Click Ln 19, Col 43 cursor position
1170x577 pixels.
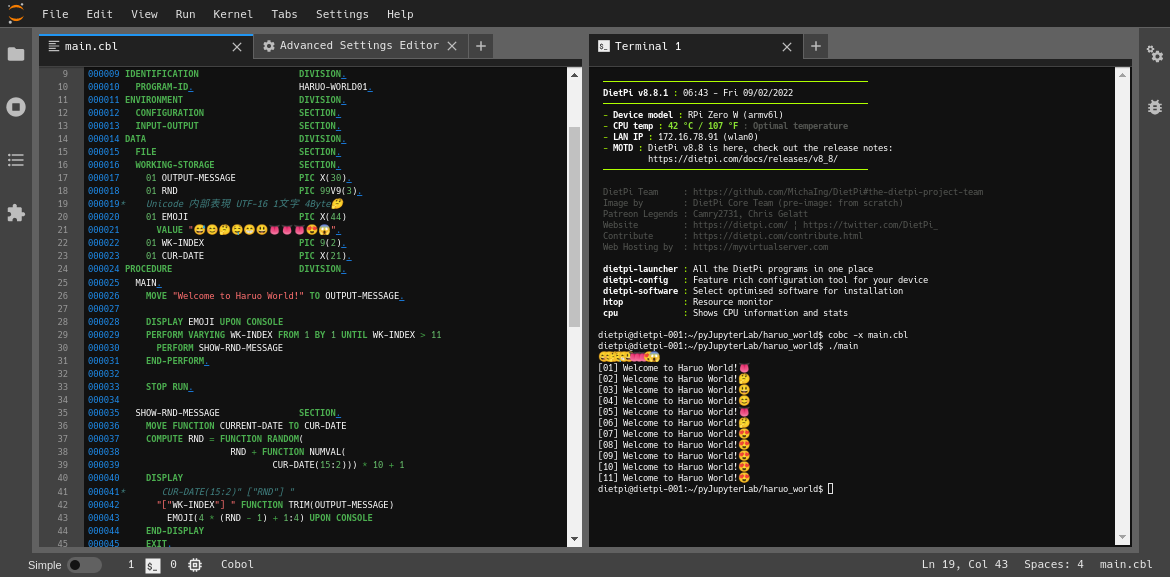pyautogui.click(x=964, y=565)
